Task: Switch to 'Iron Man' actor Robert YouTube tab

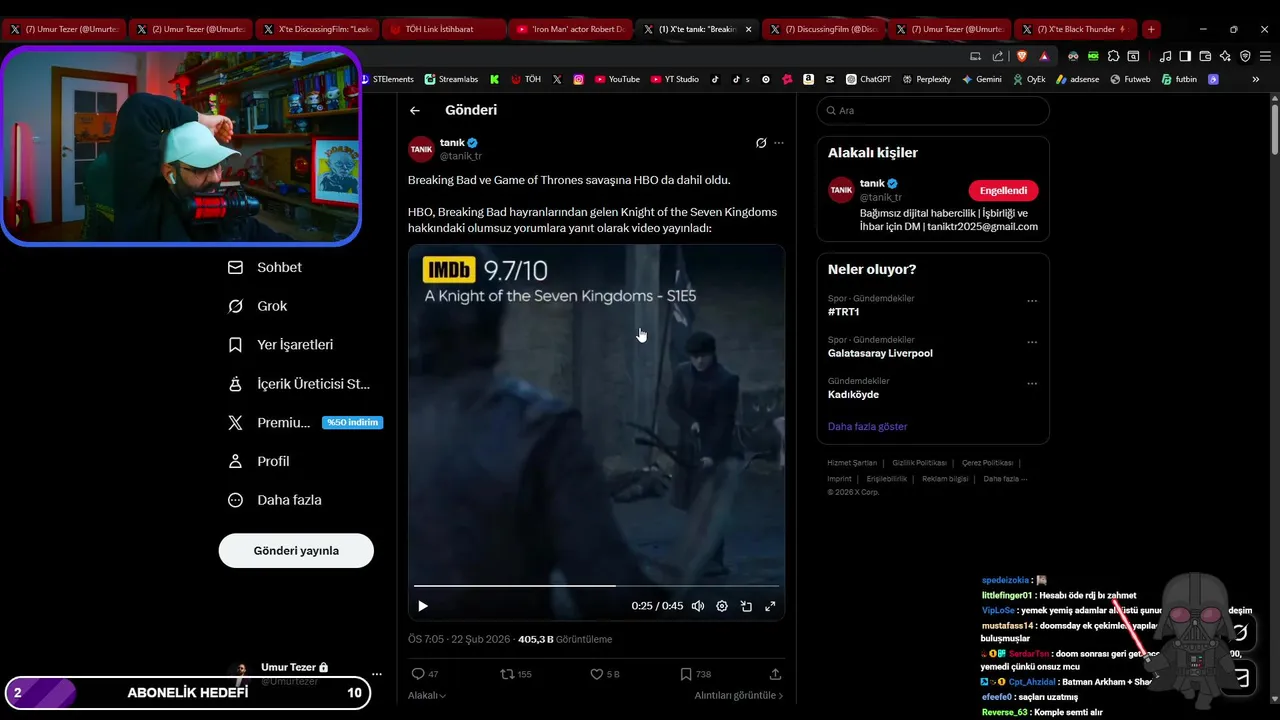Action: pos(570,29)
